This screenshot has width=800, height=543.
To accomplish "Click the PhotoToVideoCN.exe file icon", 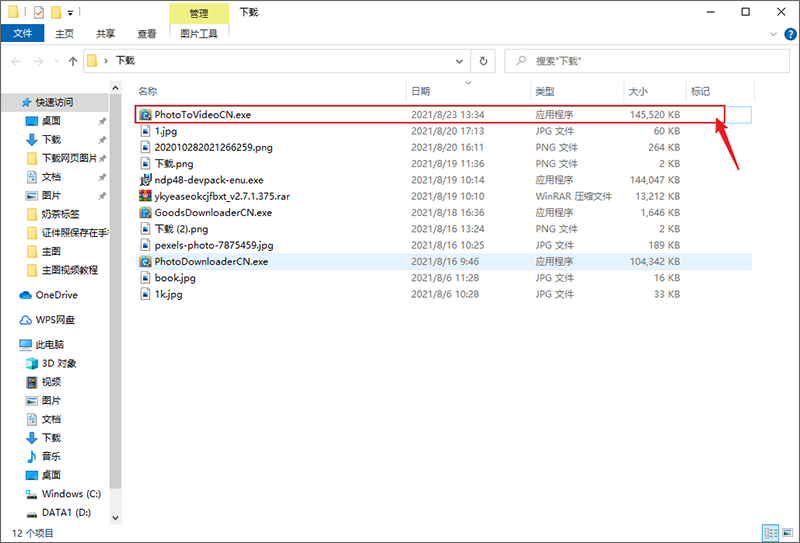I will tap(146, 115).
